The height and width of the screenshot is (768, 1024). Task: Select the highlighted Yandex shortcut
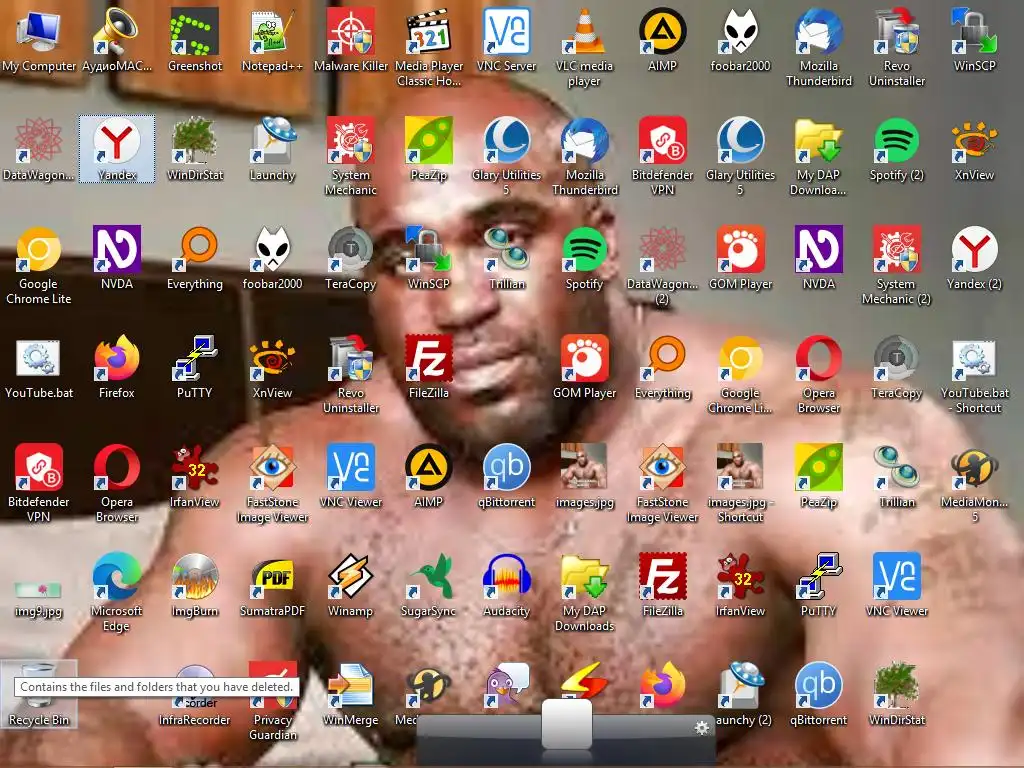pyautogui.click(x=117, y=149)
